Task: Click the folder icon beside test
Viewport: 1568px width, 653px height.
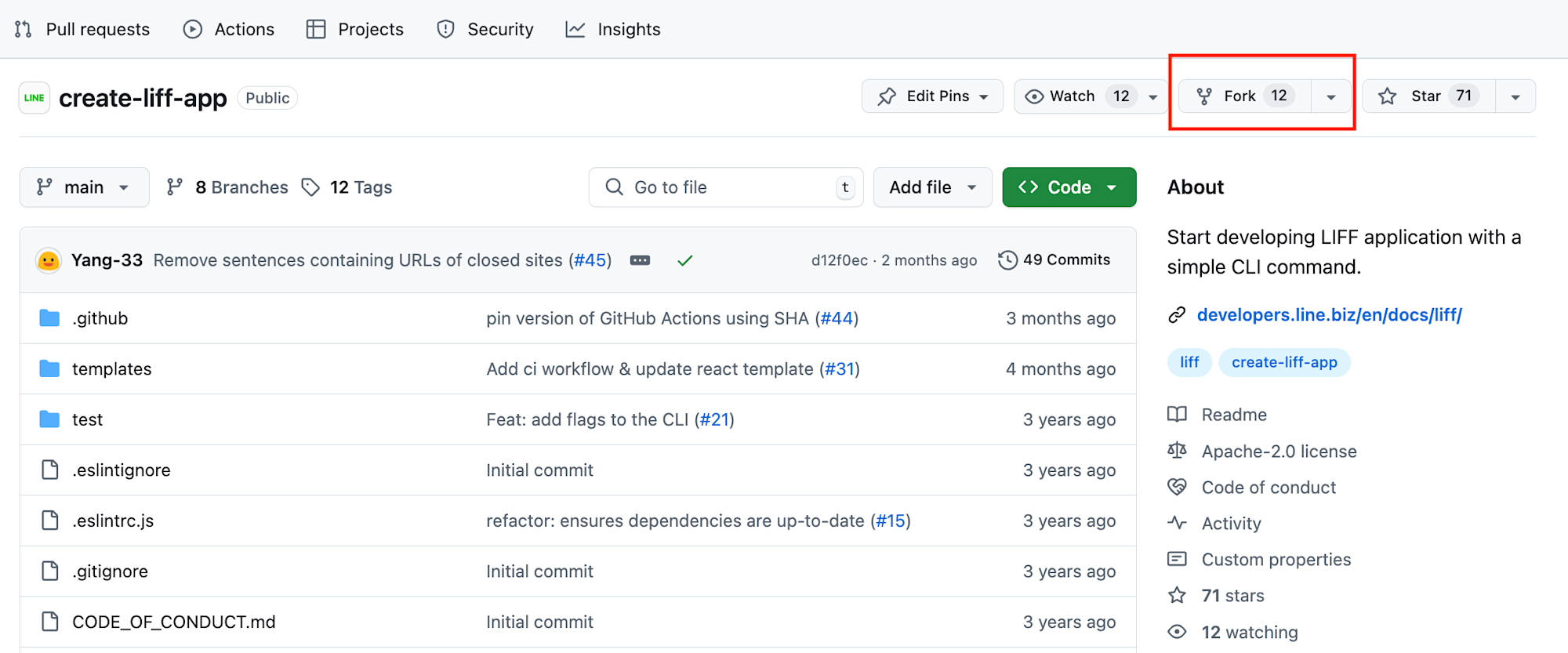Action: tap(49, 419)
